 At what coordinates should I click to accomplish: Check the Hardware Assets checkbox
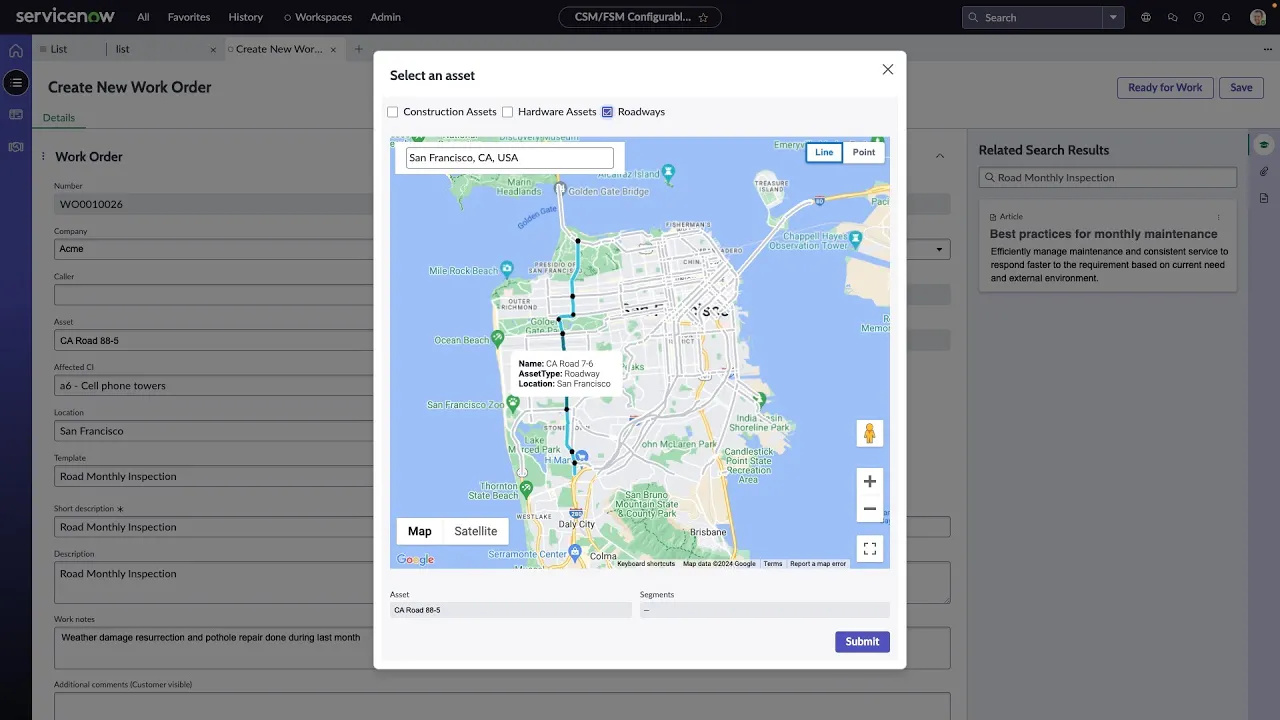(508, 112)
